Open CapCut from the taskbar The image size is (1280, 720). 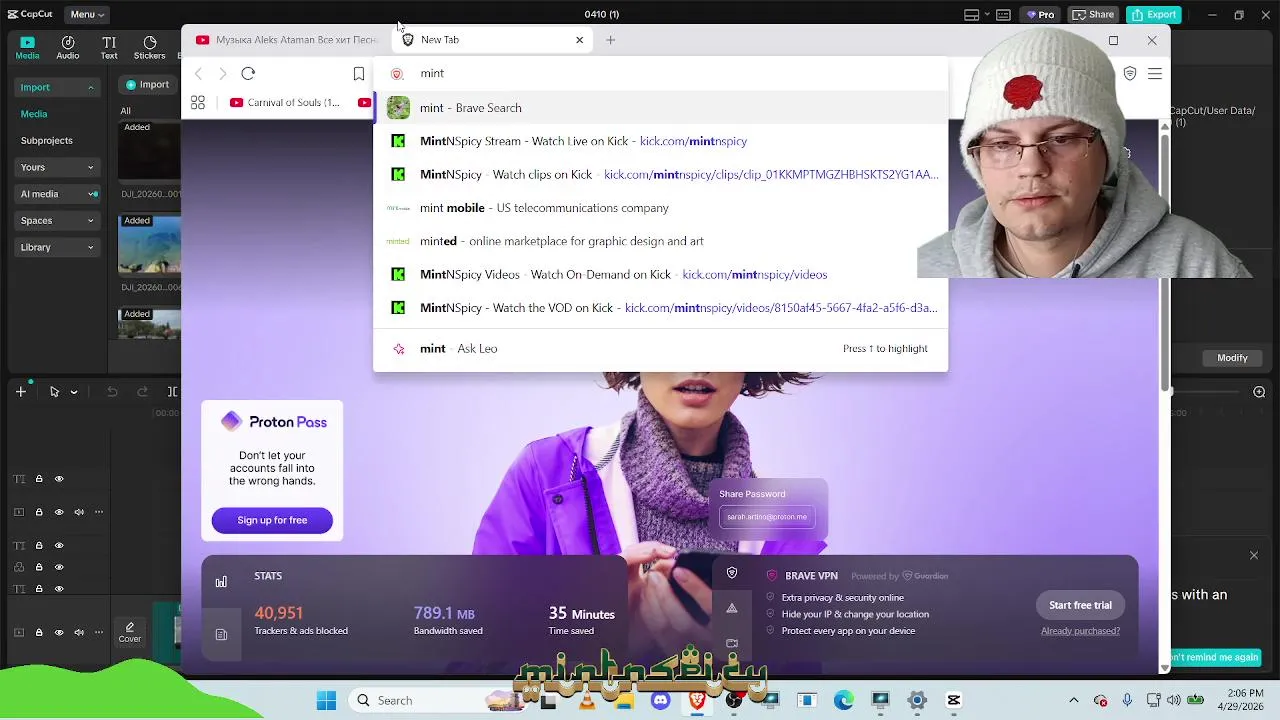(x=953, y=701)
